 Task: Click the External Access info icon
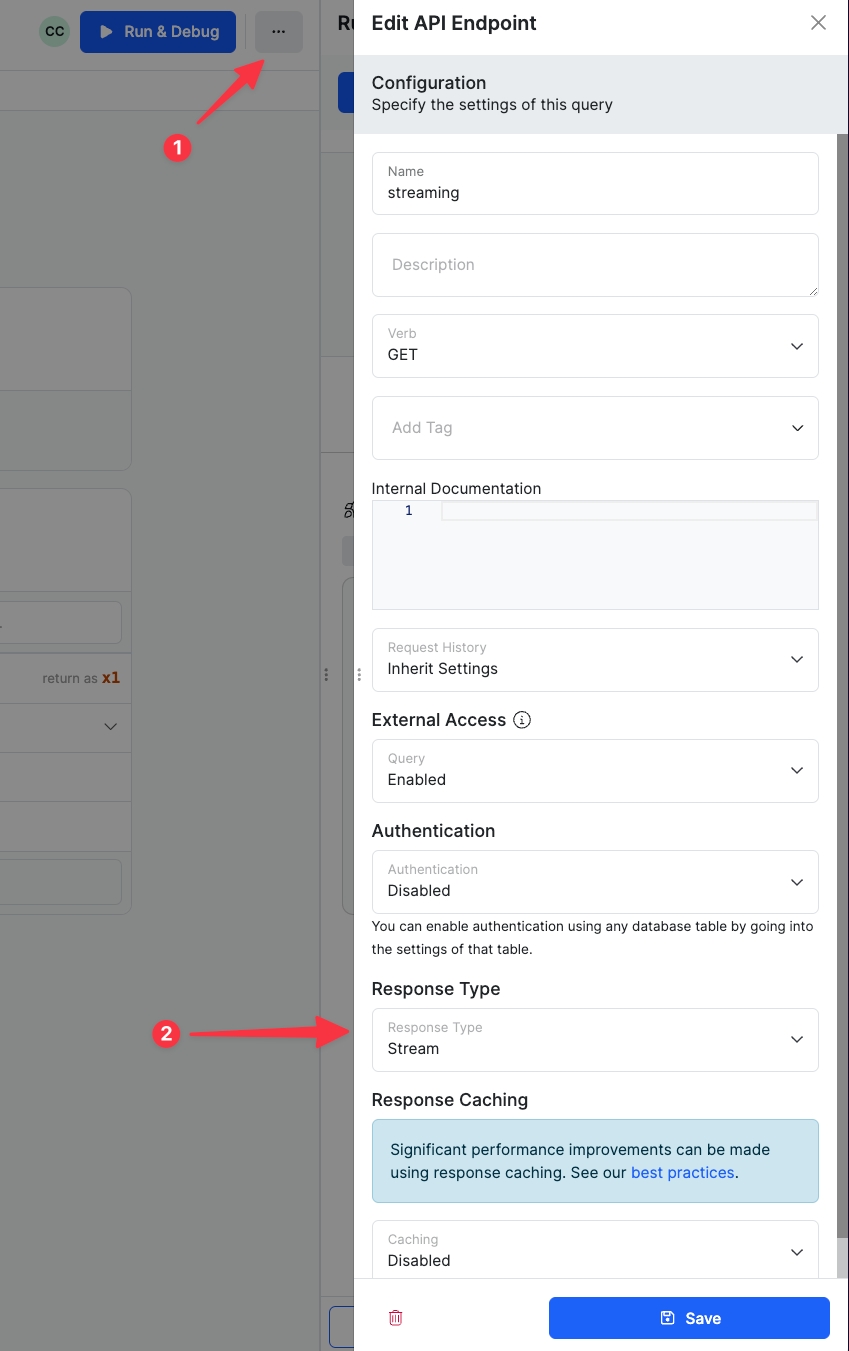click(x=521, y=720)
